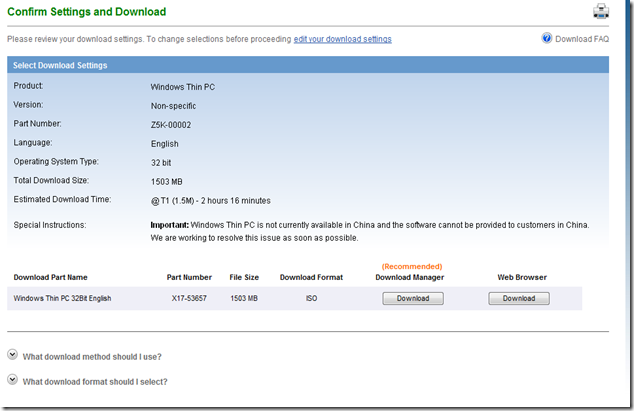The image size is (634, 411).
Task: Click the (Recommended) label above Download Manager
Action: 412,266
